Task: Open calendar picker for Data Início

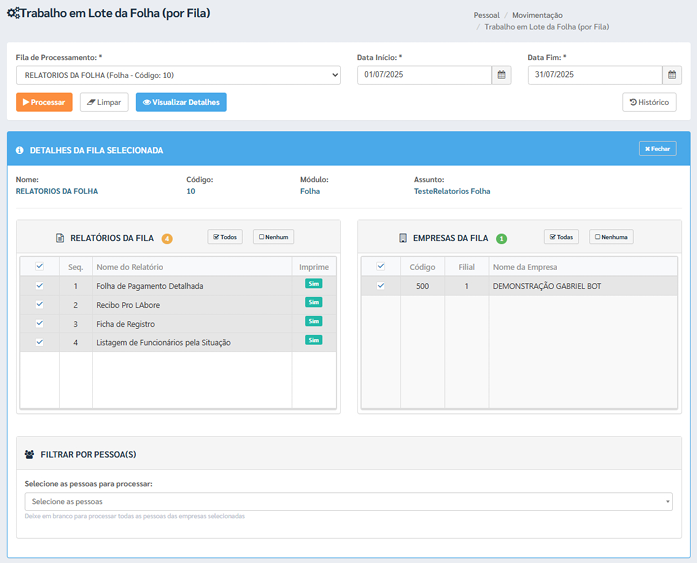Action: tap(502, 75)
